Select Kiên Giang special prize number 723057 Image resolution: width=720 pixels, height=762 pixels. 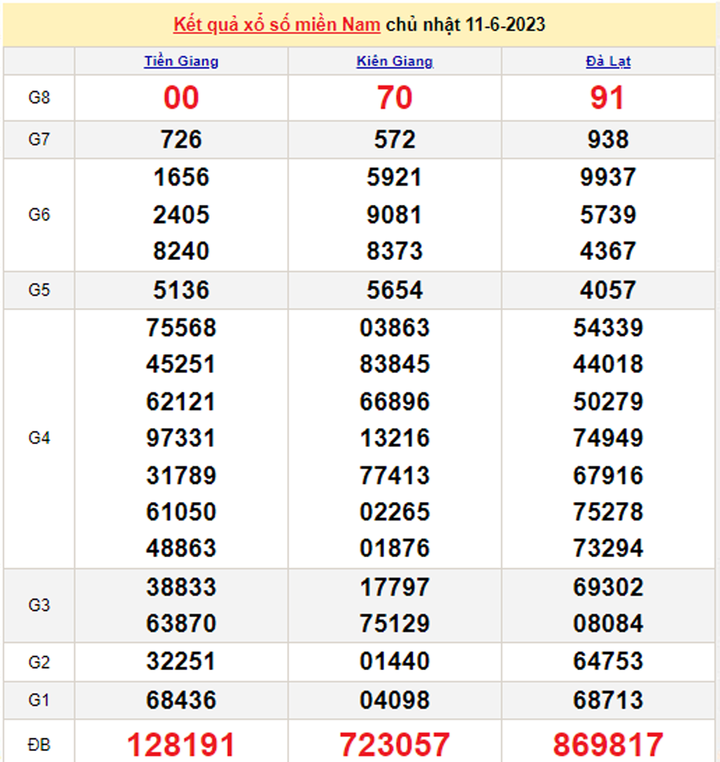(395, 745)
